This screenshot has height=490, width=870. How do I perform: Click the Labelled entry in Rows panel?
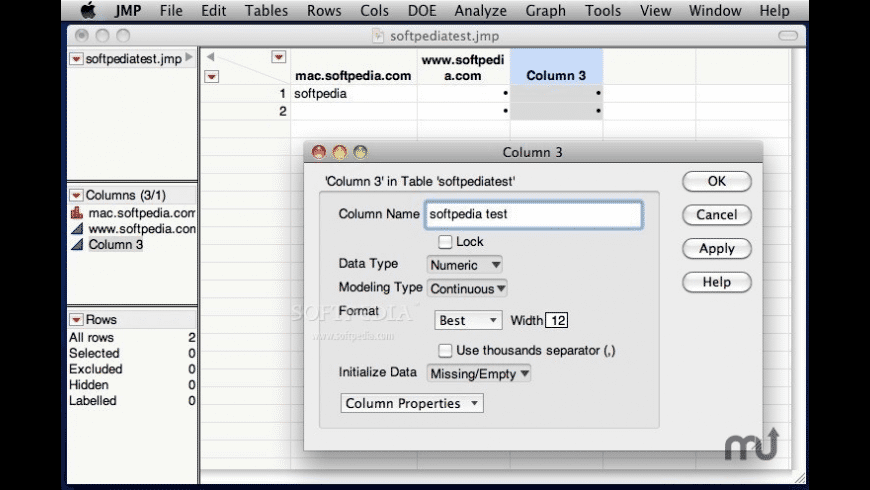(131, 401)
